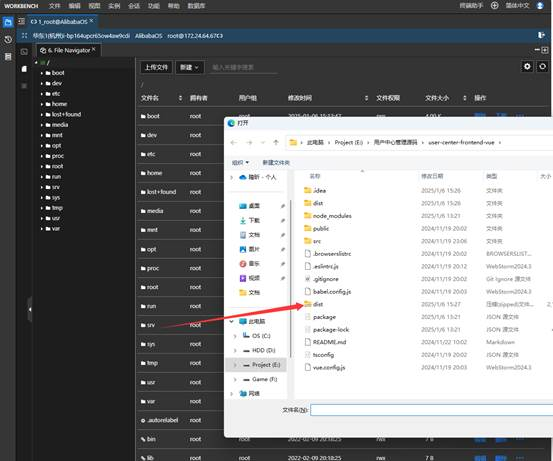Click the fullscreen icon in session bar

click(24, 36)
